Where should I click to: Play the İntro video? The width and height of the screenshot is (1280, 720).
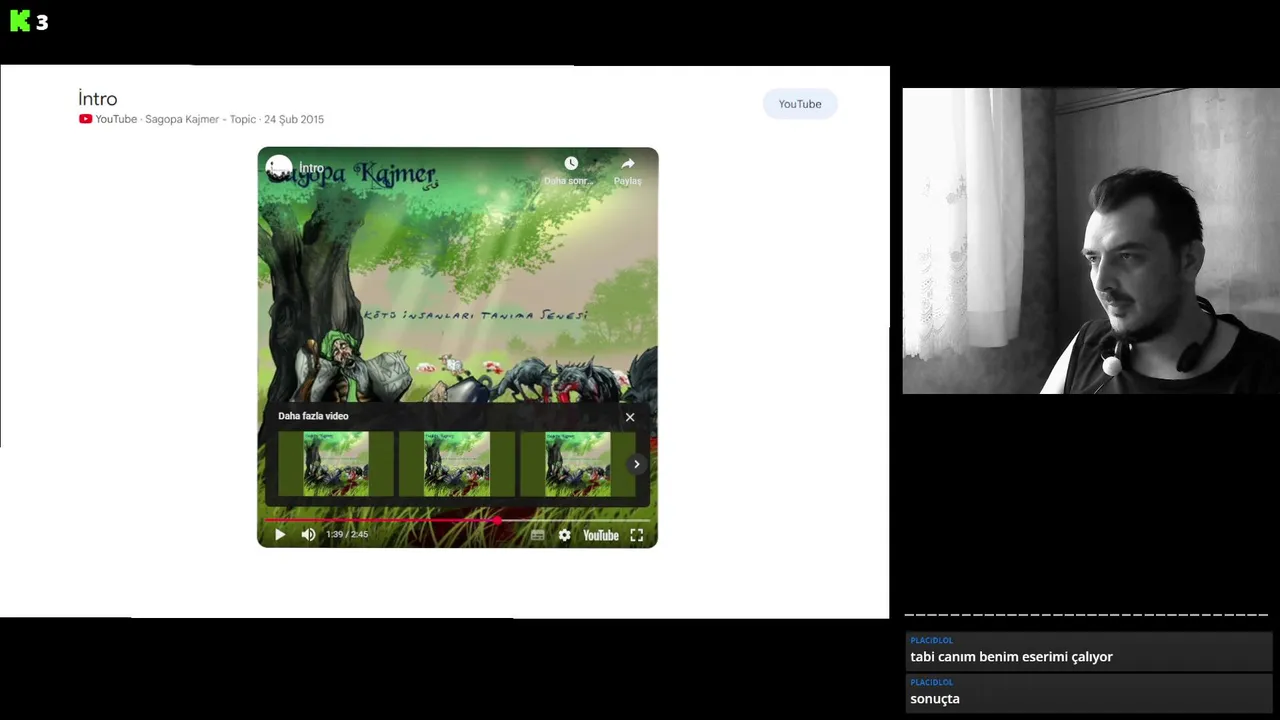tap(280, 535)
